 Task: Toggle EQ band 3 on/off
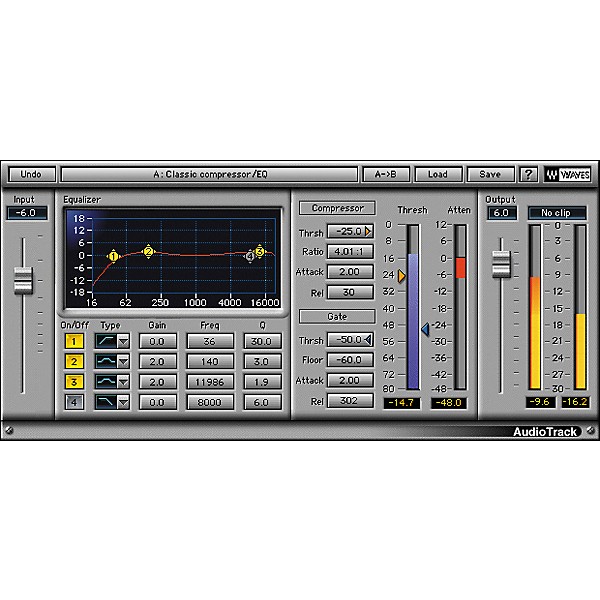click(74, 382)
